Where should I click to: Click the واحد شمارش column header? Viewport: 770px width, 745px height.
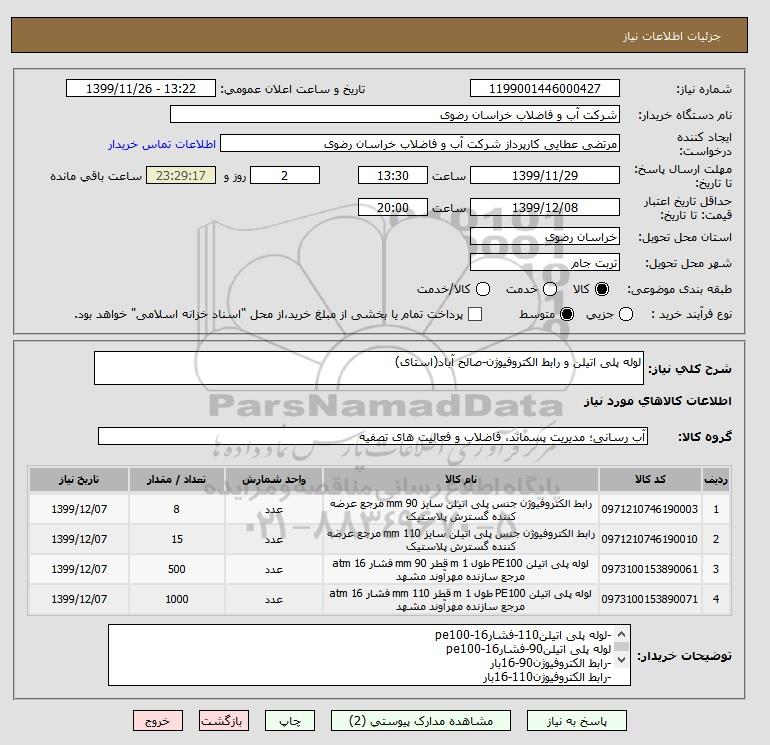[274, 479]
